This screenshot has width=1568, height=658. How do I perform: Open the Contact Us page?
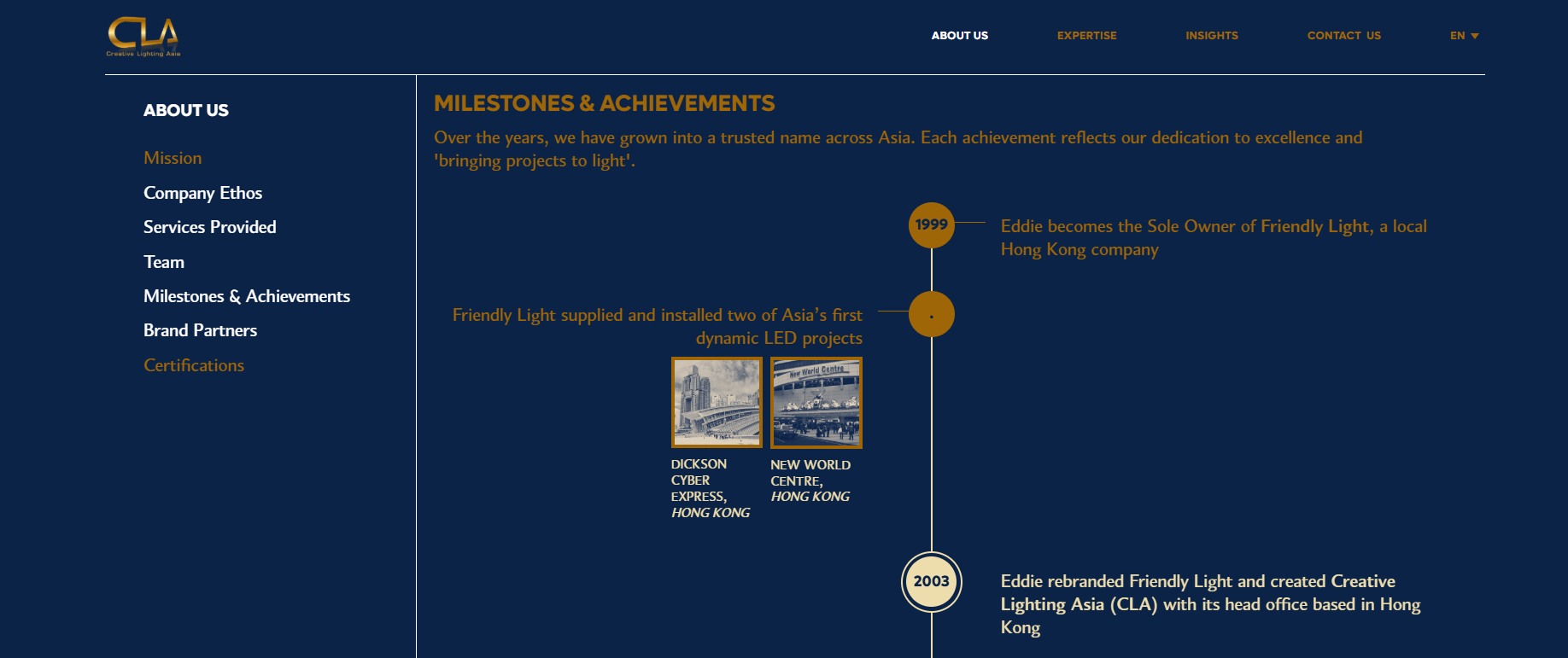[1343, 36]
